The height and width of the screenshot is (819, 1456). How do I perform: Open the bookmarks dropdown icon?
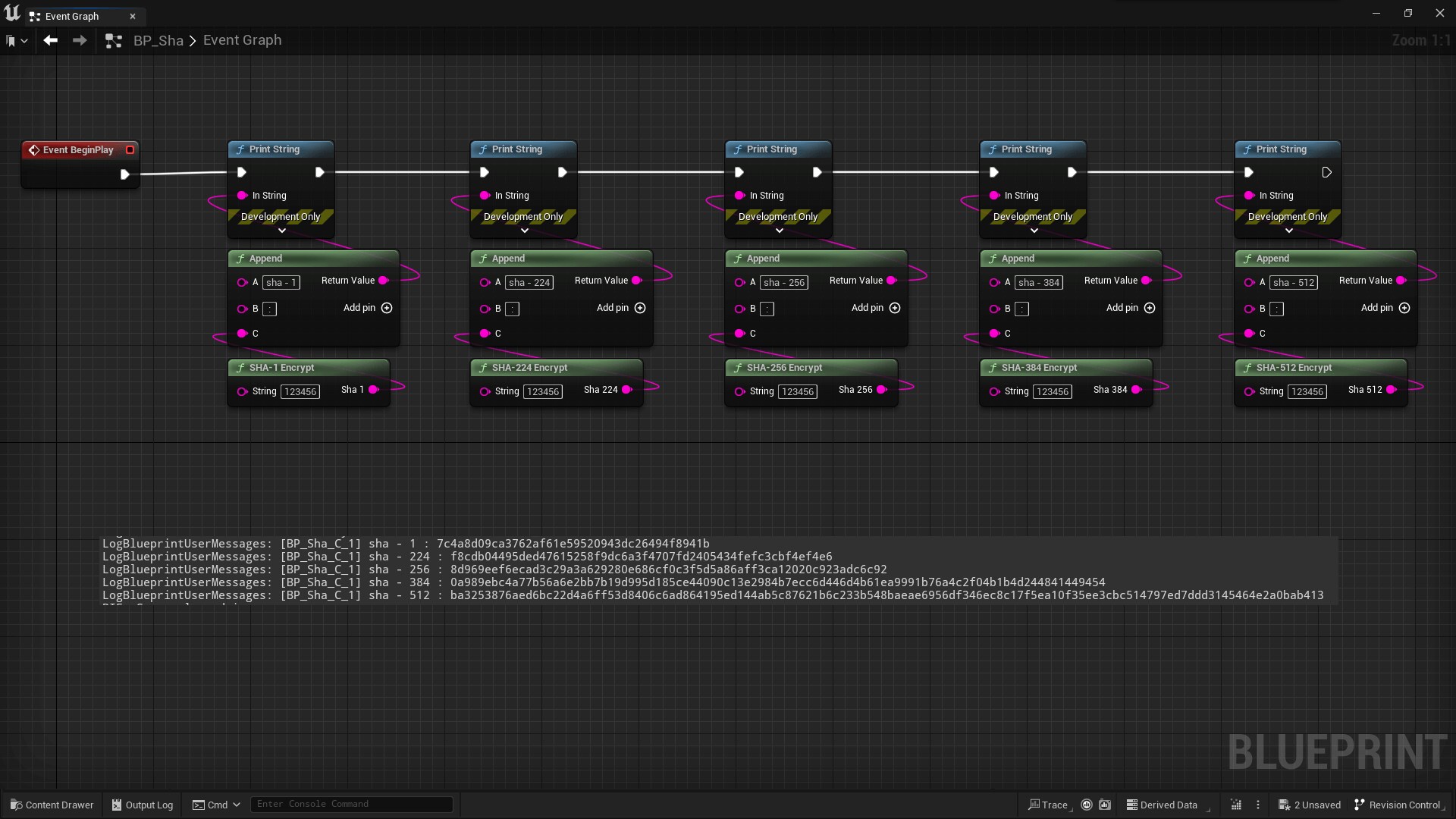pos(16,41)
